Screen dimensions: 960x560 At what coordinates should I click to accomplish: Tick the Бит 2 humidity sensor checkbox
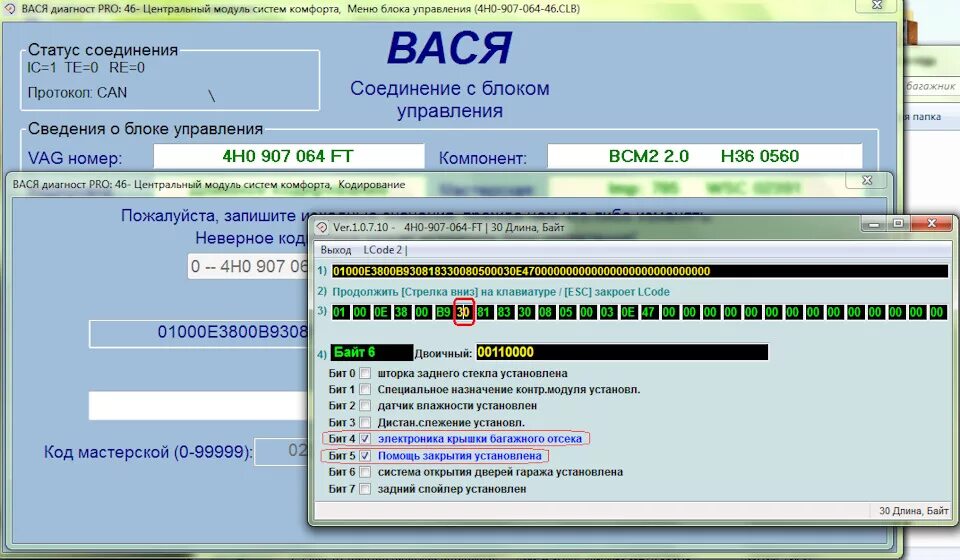365,406
